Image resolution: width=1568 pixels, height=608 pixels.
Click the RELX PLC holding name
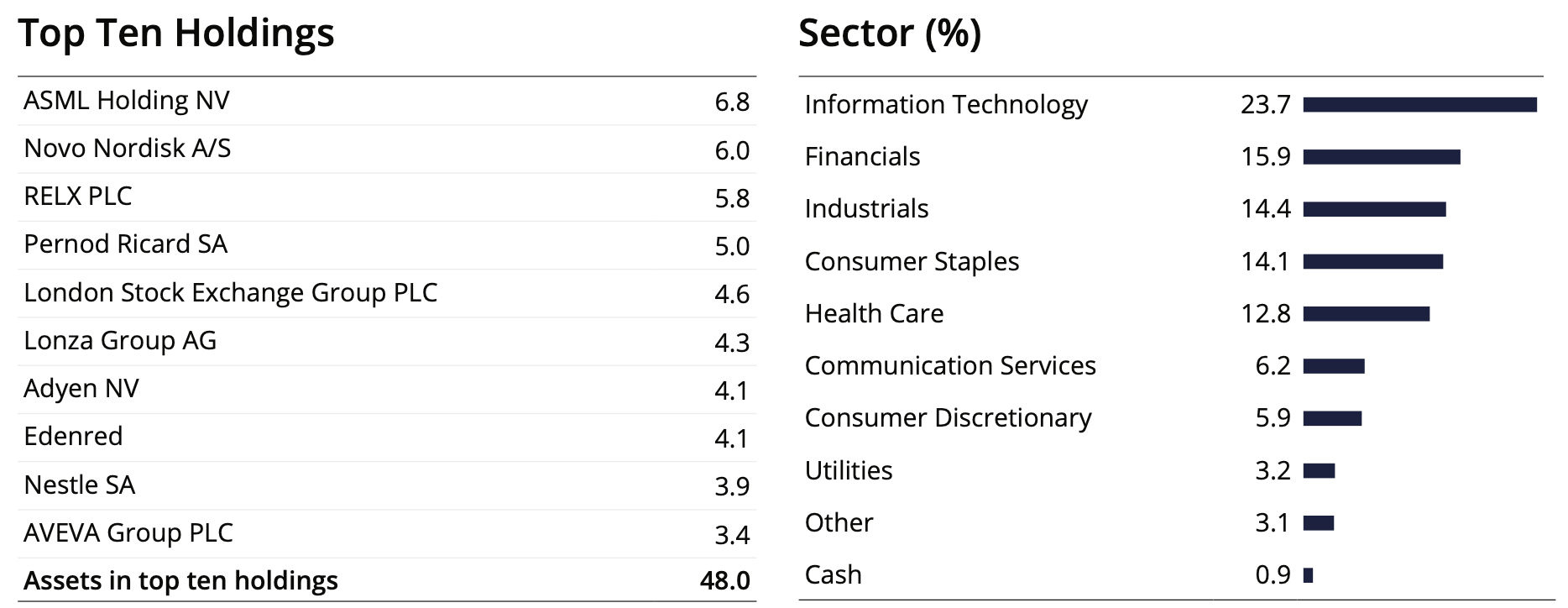78,197
